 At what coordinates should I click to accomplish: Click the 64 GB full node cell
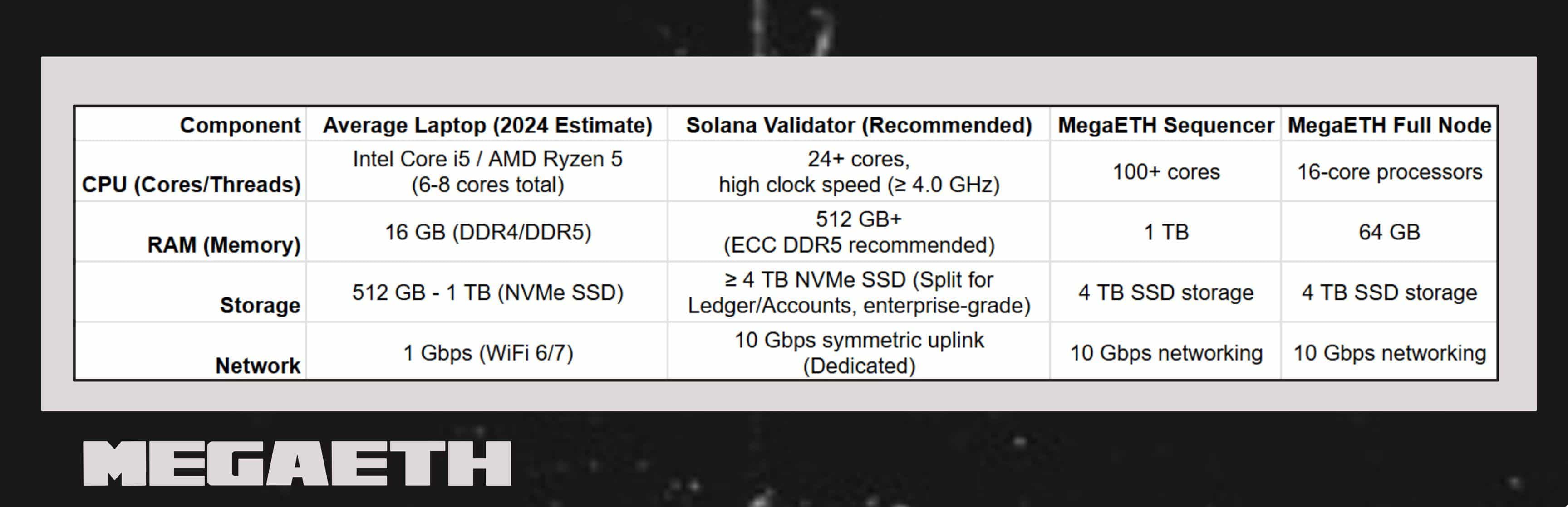[1389, 232]
